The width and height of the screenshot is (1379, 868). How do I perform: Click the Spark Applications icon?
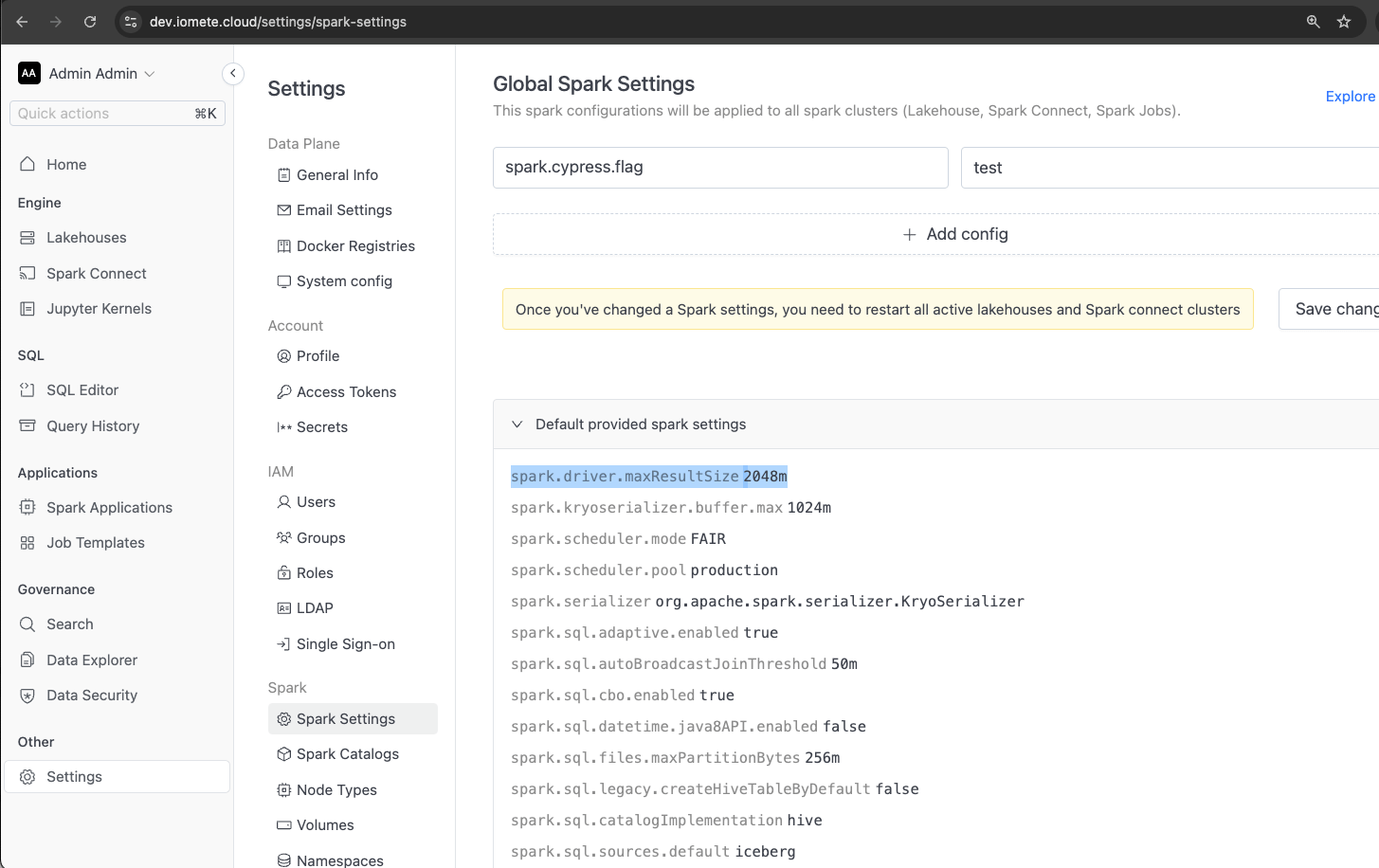[27, 508]
